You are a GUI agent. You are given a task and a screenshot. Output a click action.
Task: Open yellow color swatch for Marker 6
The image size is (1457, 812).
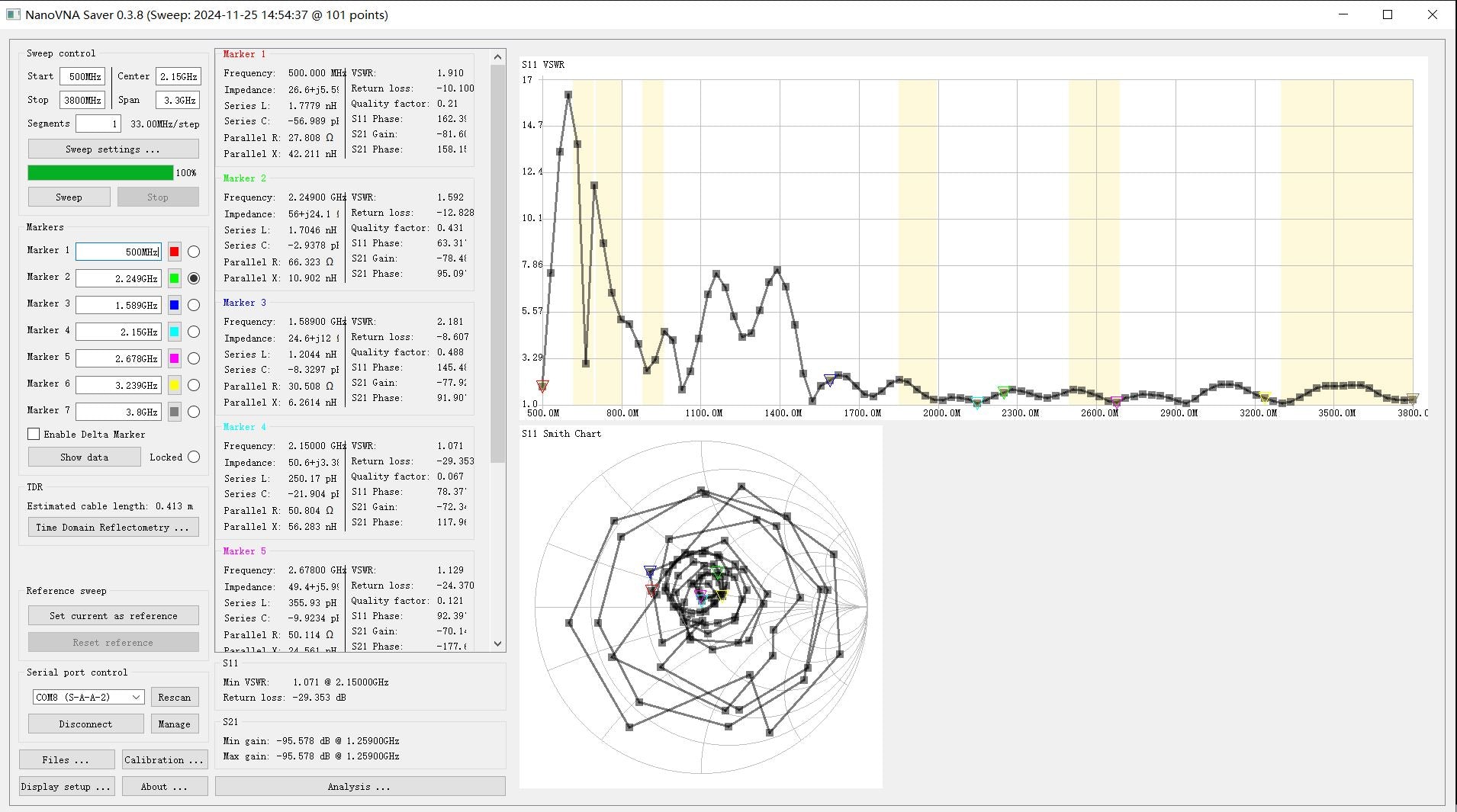[x=174, y=385]
